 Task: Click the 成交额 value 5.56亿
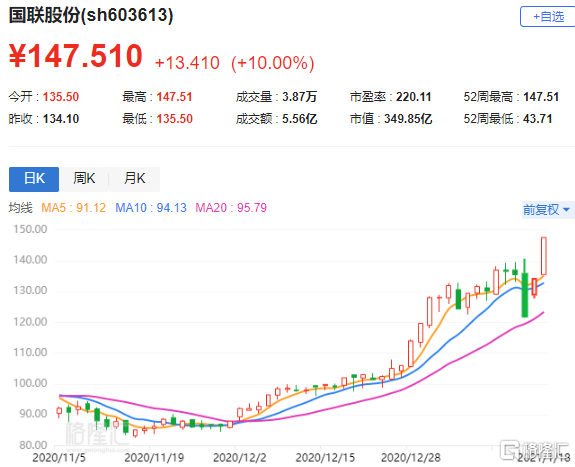point(300,119)
